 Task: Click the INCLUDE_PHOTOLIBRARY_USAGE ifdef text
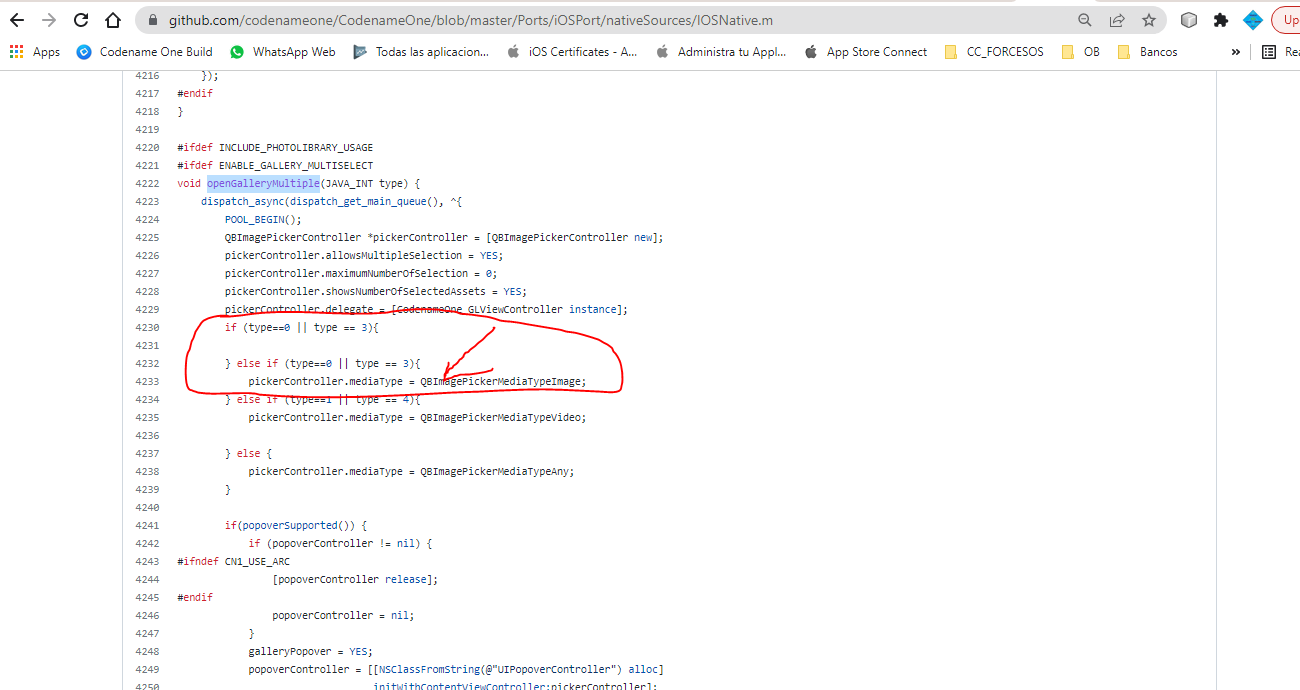(296, 147)
